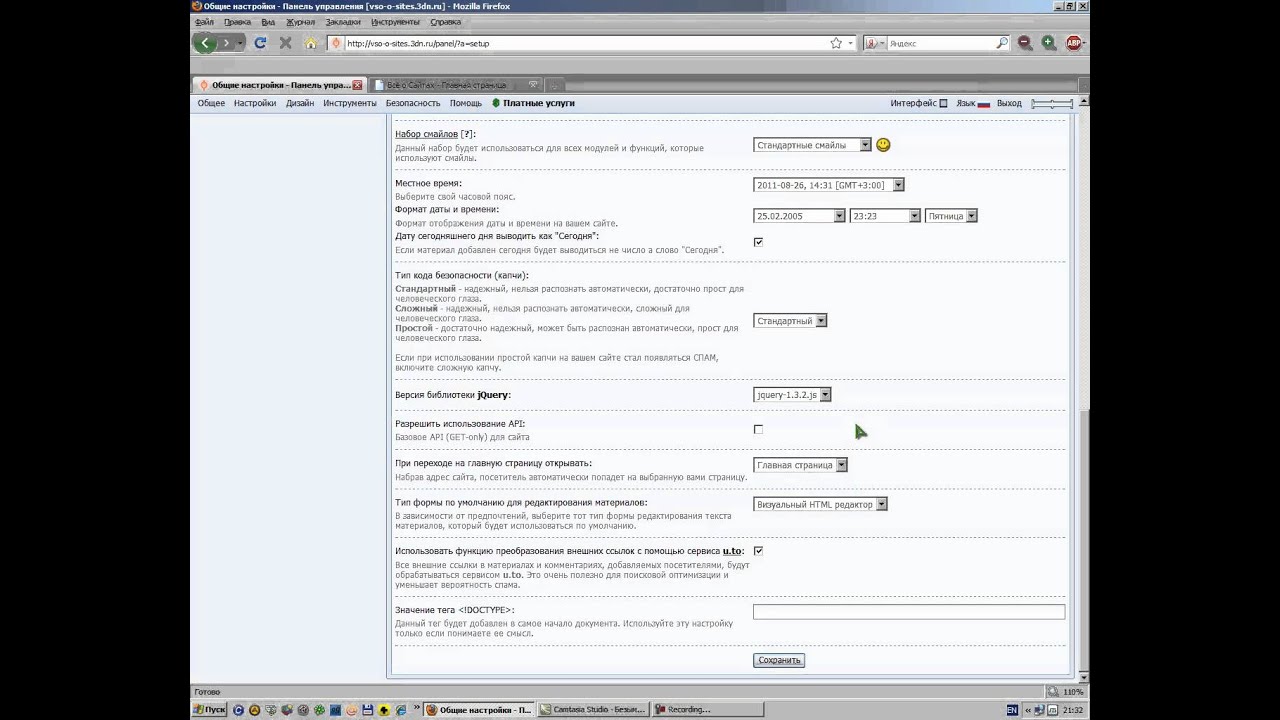Viewport: 1280px width, 720px height.
Task: Open the Справка menu
Action: click(x=446, y=22)
